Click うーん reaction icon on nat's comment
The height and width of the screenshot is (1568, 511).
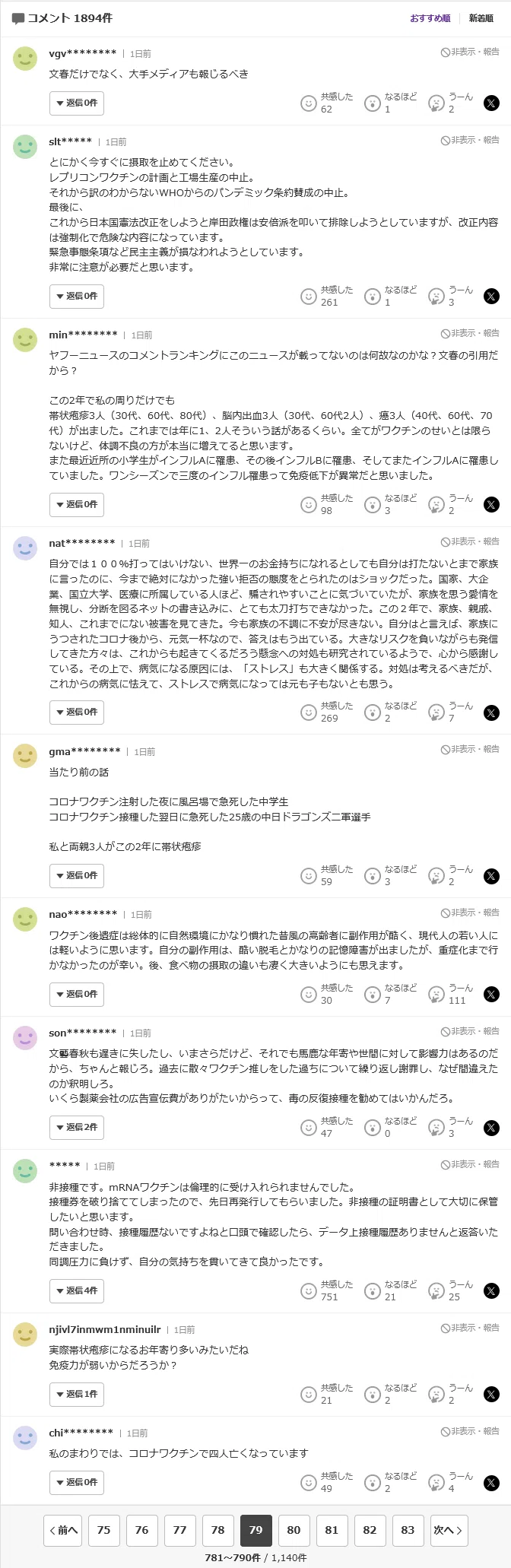click(x=436, y=713)
